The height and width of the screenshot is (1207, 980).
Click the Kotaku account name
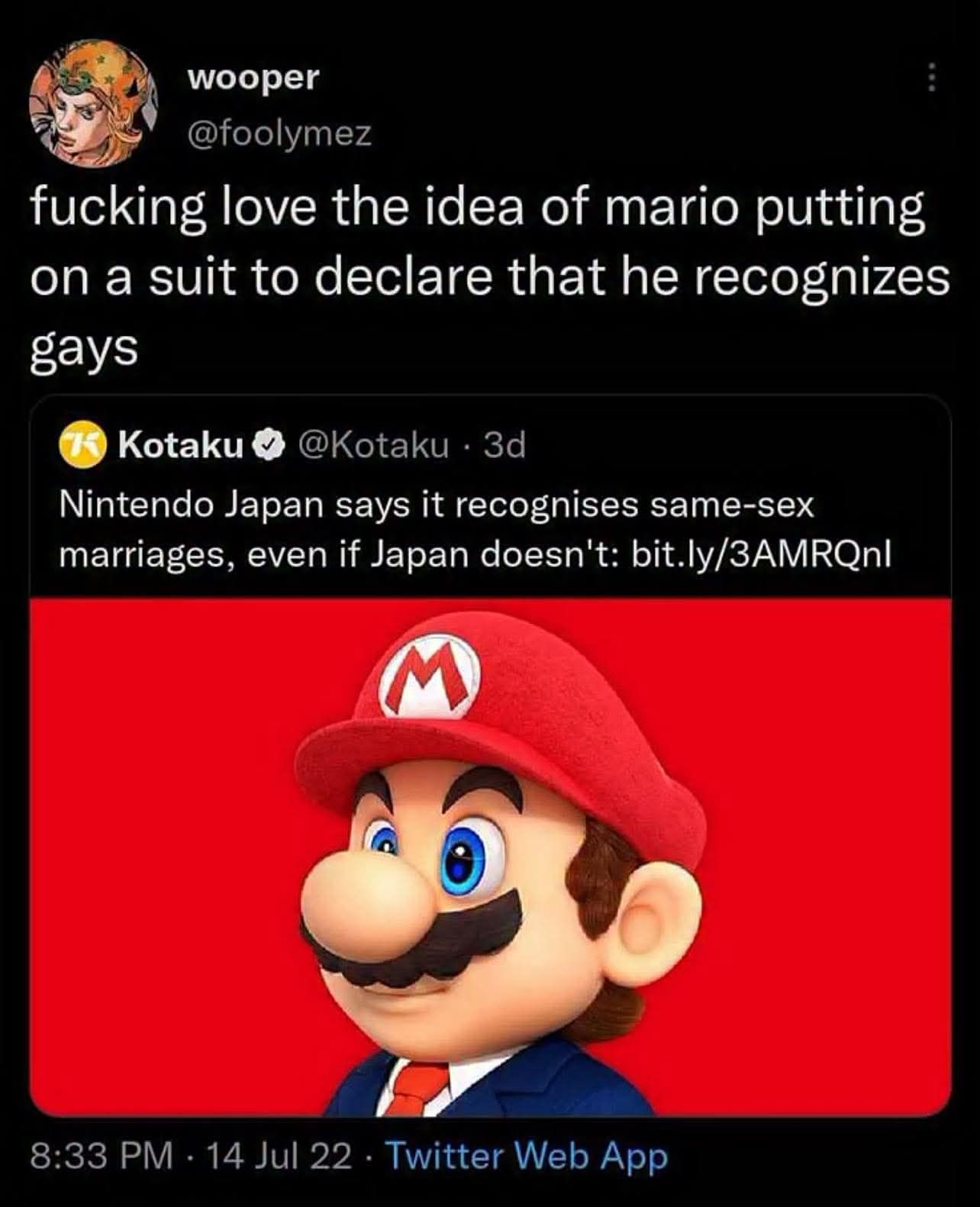pyautogui.click(x=180, y=444)
